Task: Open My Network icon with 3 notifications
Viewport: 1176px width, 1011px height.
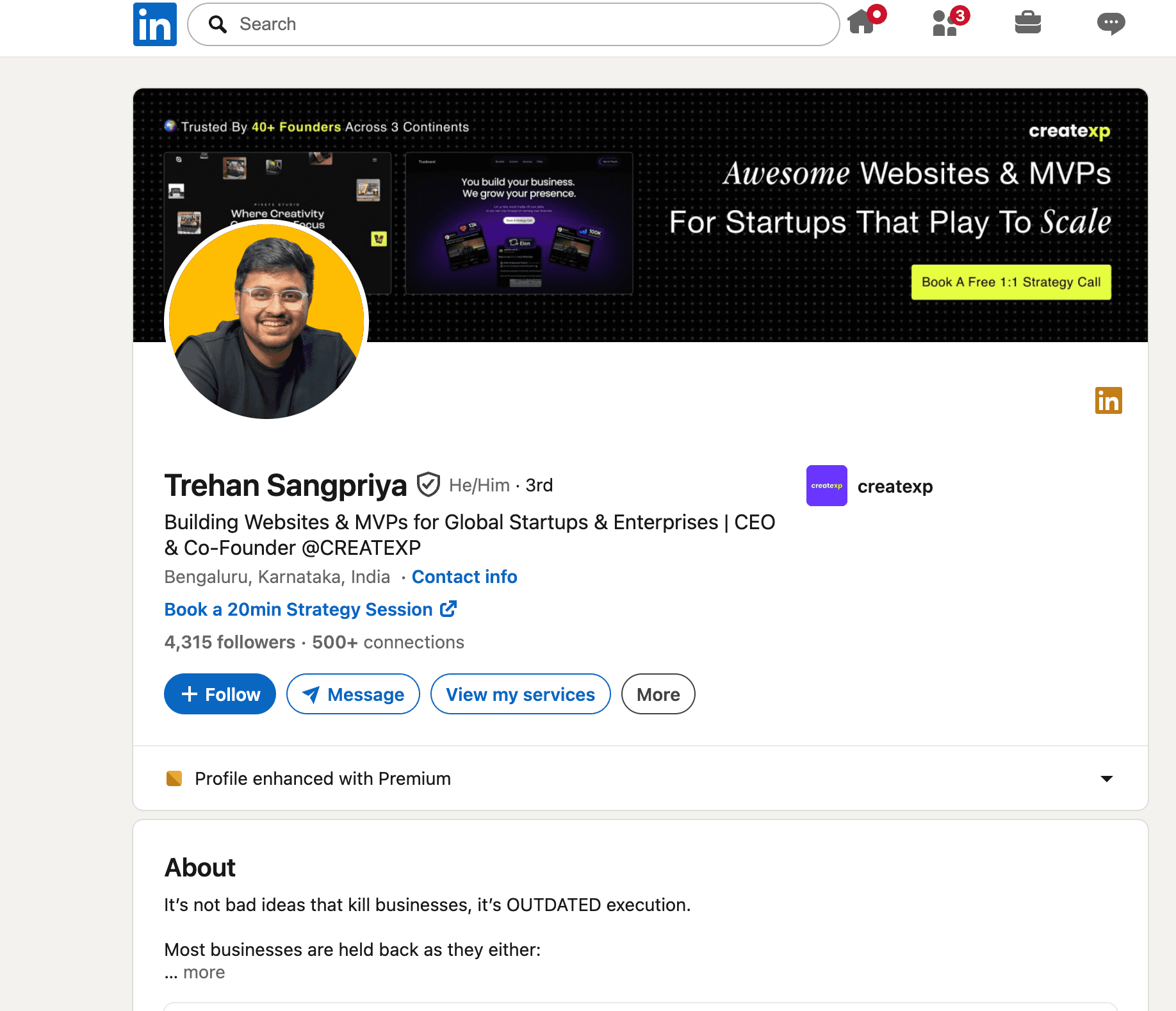Action: [x=950, y=21]
